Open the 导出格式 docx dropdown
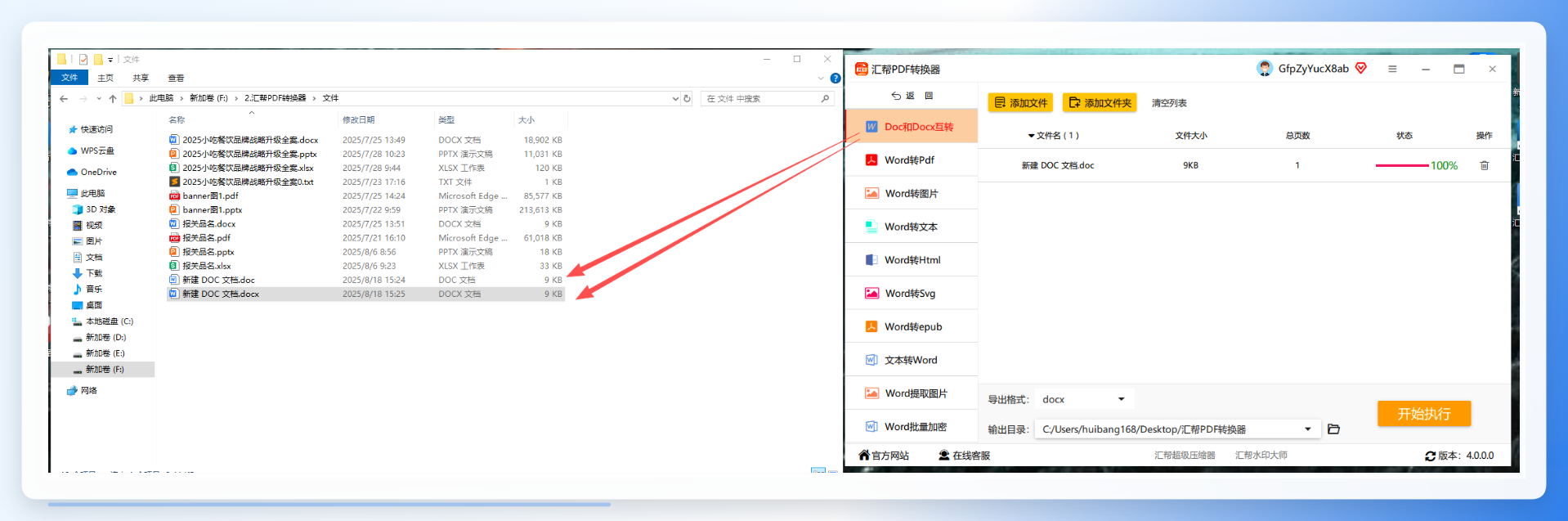Image resolution: width=1568 pixels, height=521 pixels. click(1084, 399)
